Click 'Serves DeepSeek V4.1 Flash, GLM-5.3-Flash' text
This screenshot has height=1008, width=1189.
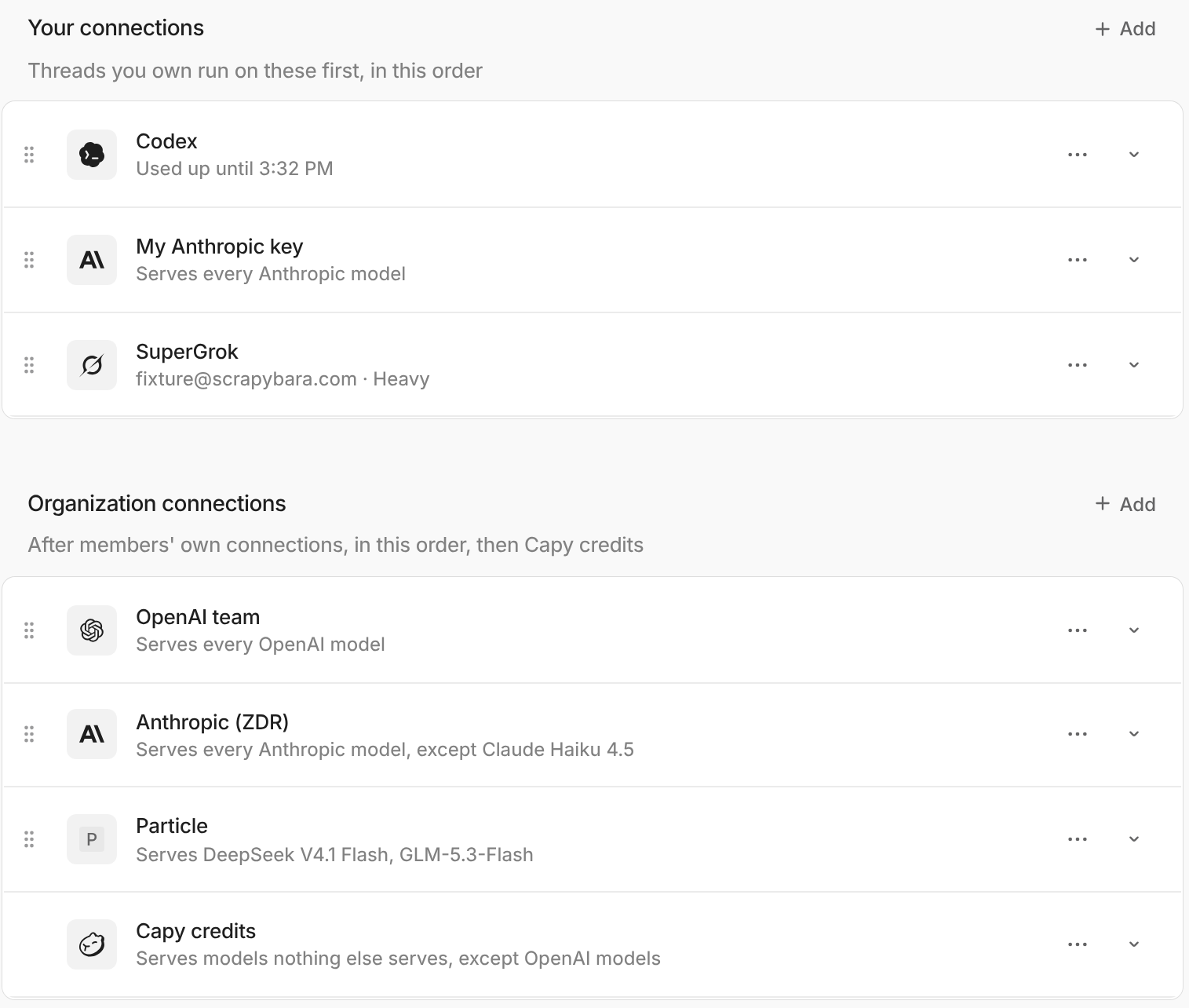334,855
